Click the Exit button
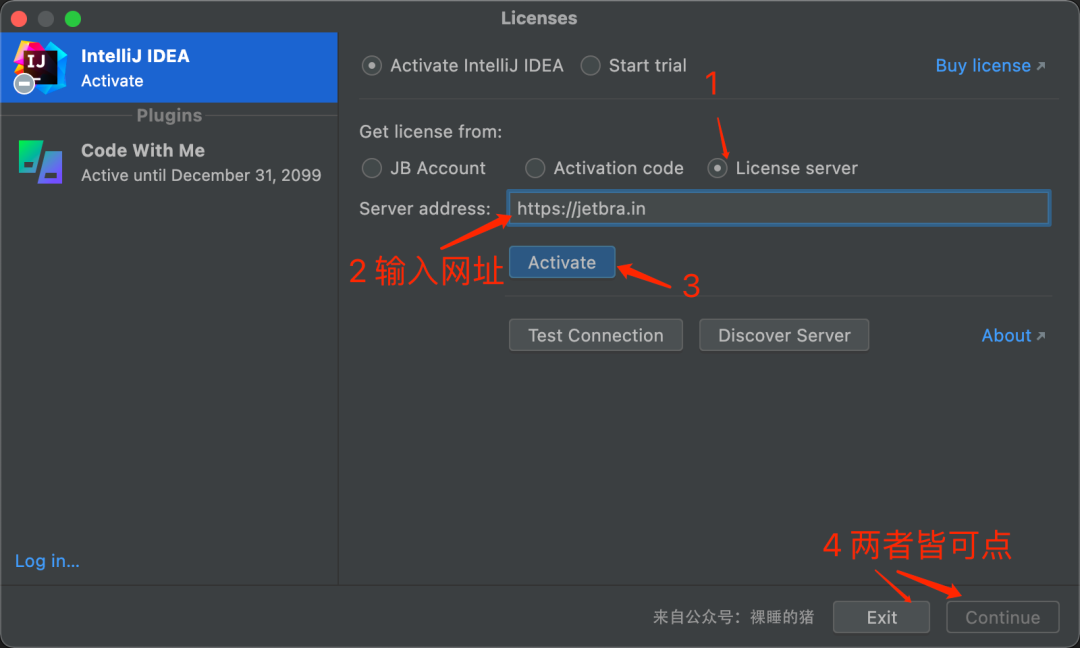Viewport: 1080px width, 648px height. click(x=882, y=617)
